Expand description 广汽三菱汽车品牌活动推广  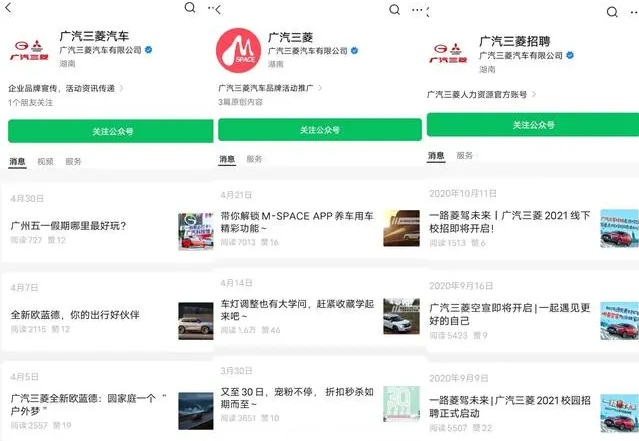[270, 88]
